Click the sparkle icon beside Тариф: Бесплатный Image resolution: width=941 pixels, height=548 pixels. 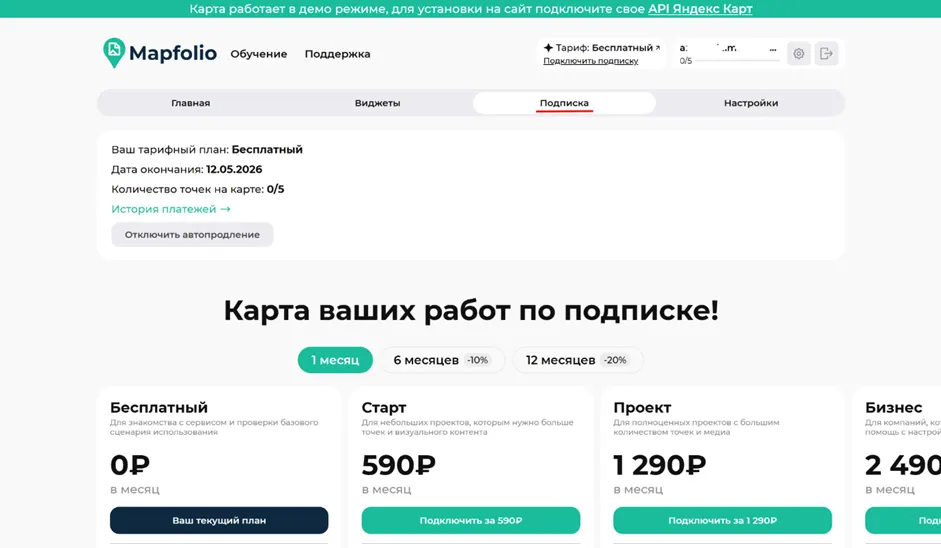tap(548, 47)
